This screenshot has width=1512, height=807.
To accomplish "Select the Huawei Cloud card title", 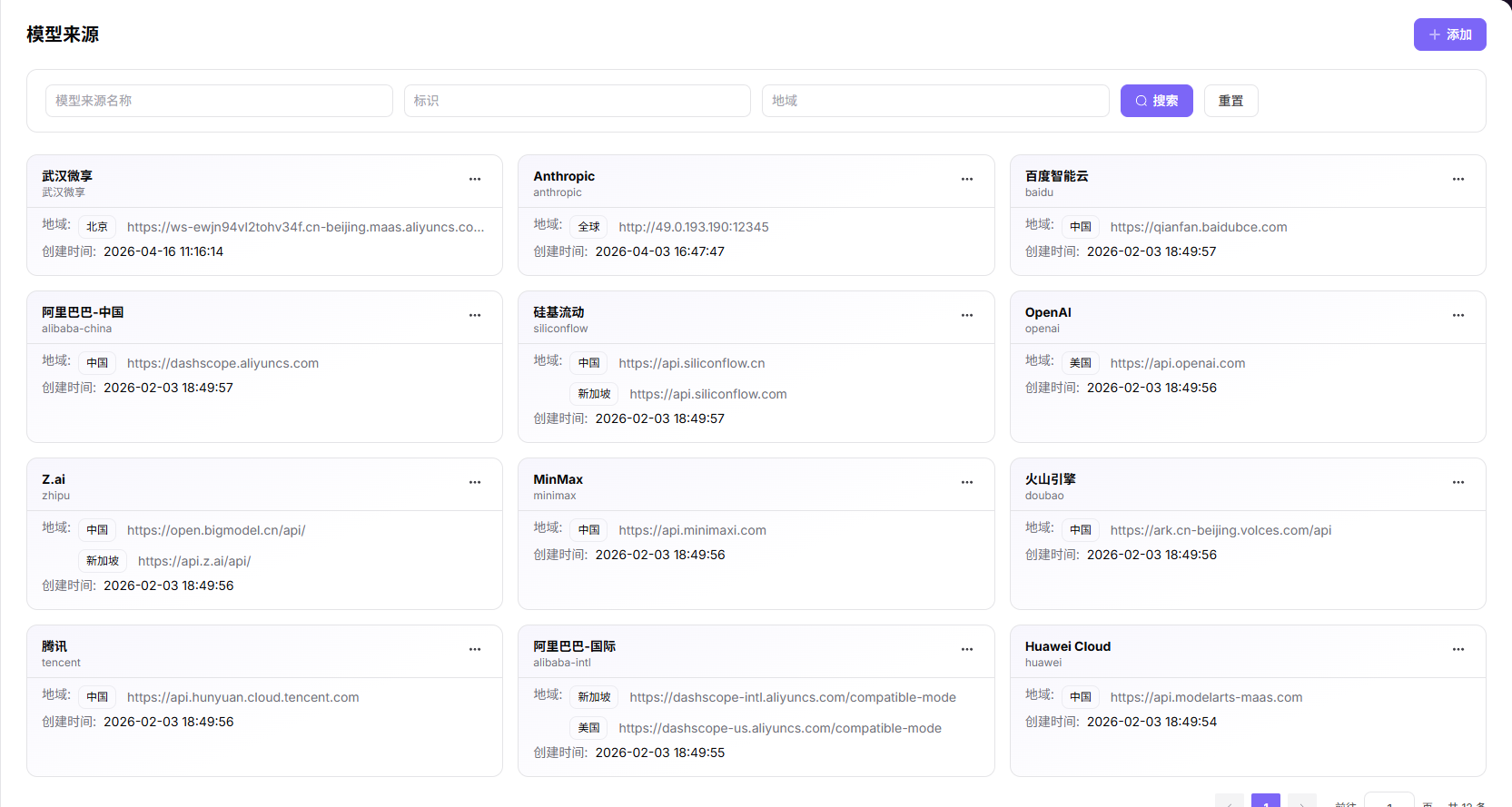I will pyautogui.click(x=1068, y=646).
